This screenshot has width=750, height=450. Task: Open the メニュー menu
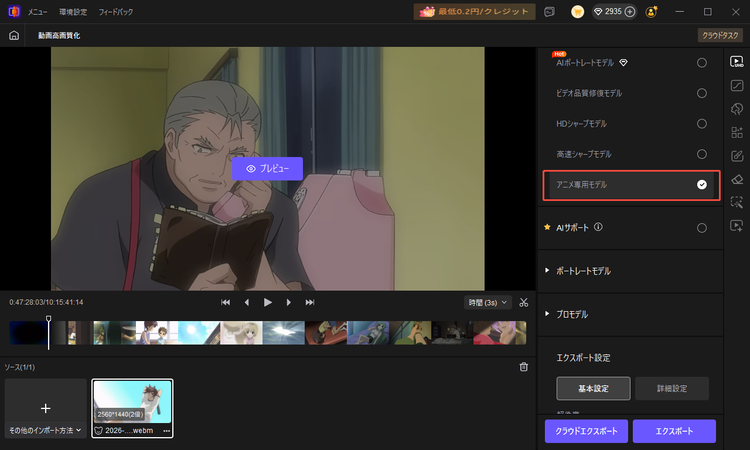(37, 12)
